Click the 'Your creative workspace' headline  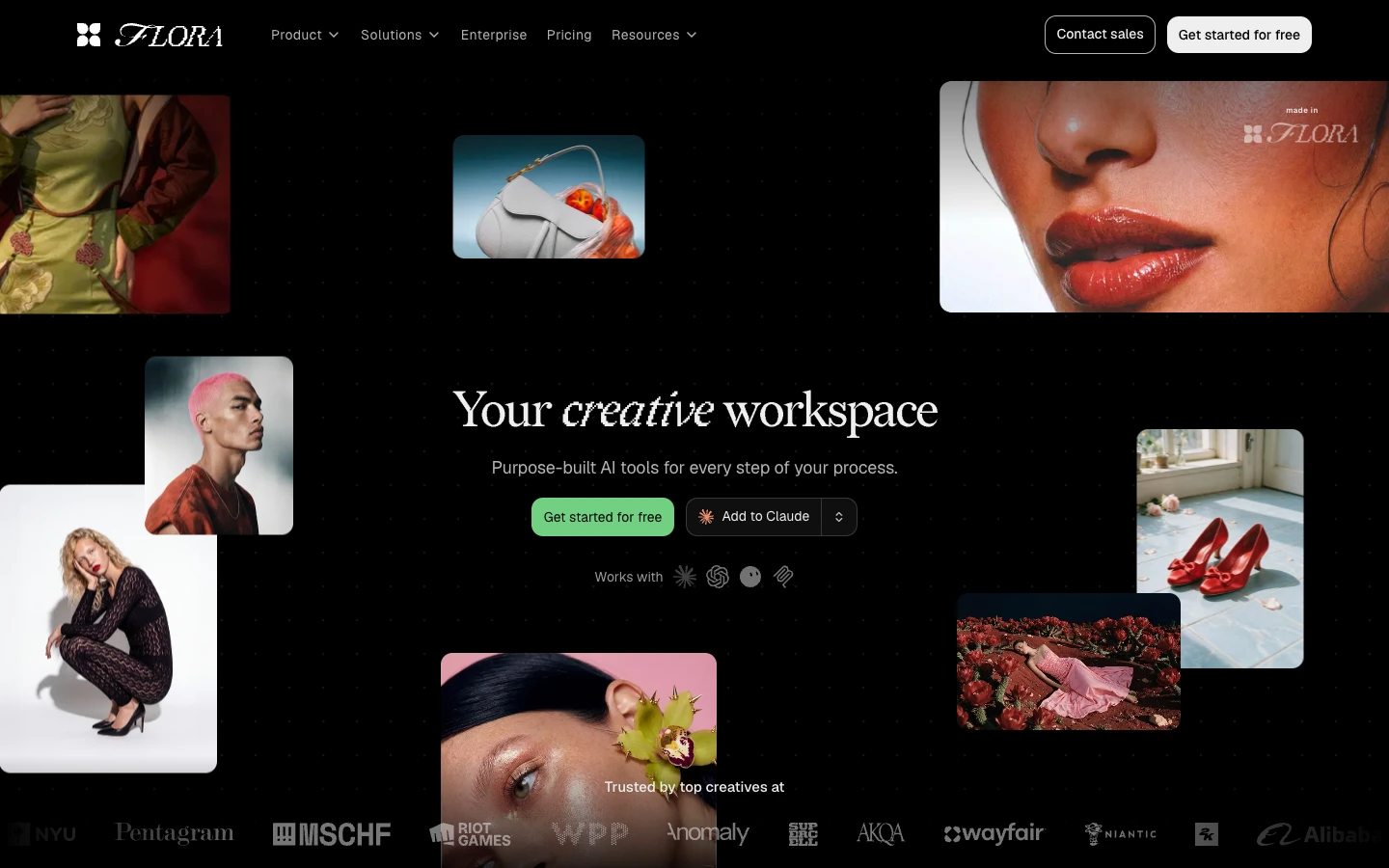[694, 411]
